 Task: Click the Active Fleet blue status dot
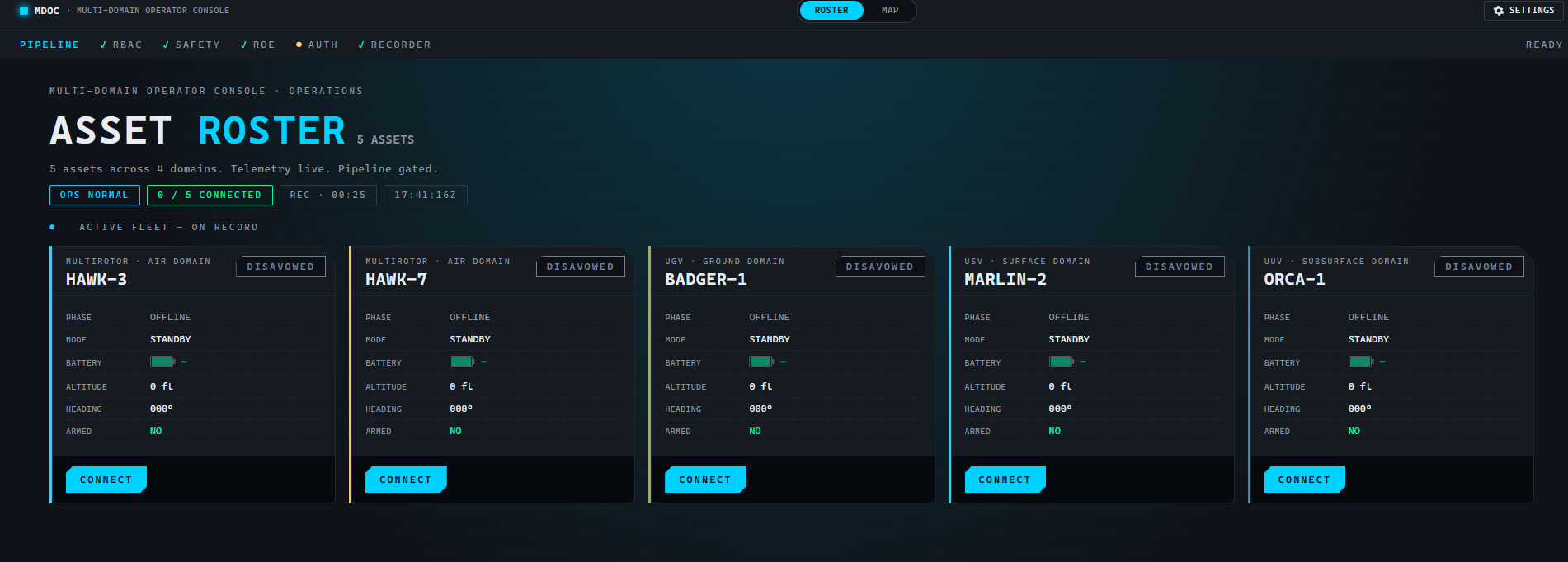pyautogui.click(x=52, y=227)
